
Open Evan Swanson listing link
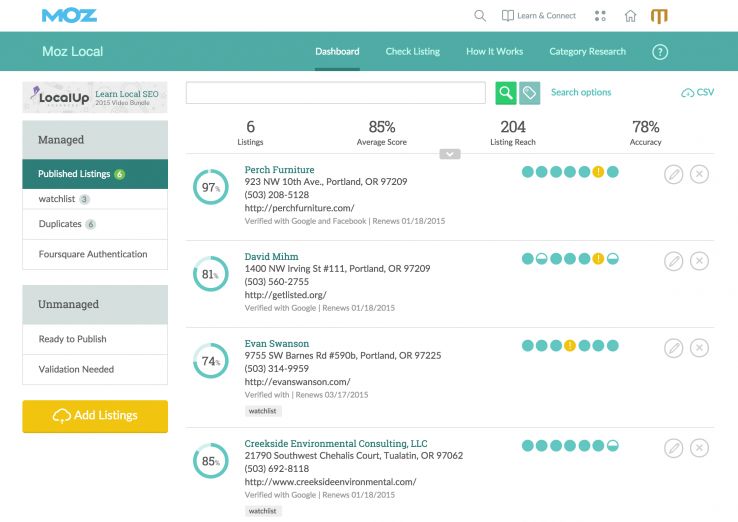[x=277, y=344]
